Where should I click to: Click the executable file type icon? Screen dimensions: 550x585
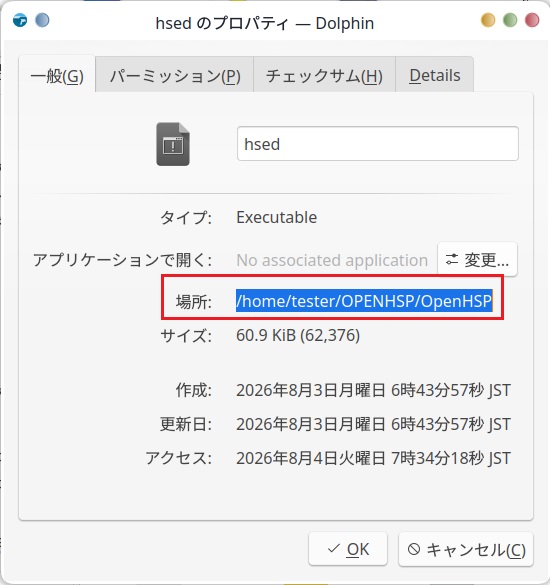point(173,144)
